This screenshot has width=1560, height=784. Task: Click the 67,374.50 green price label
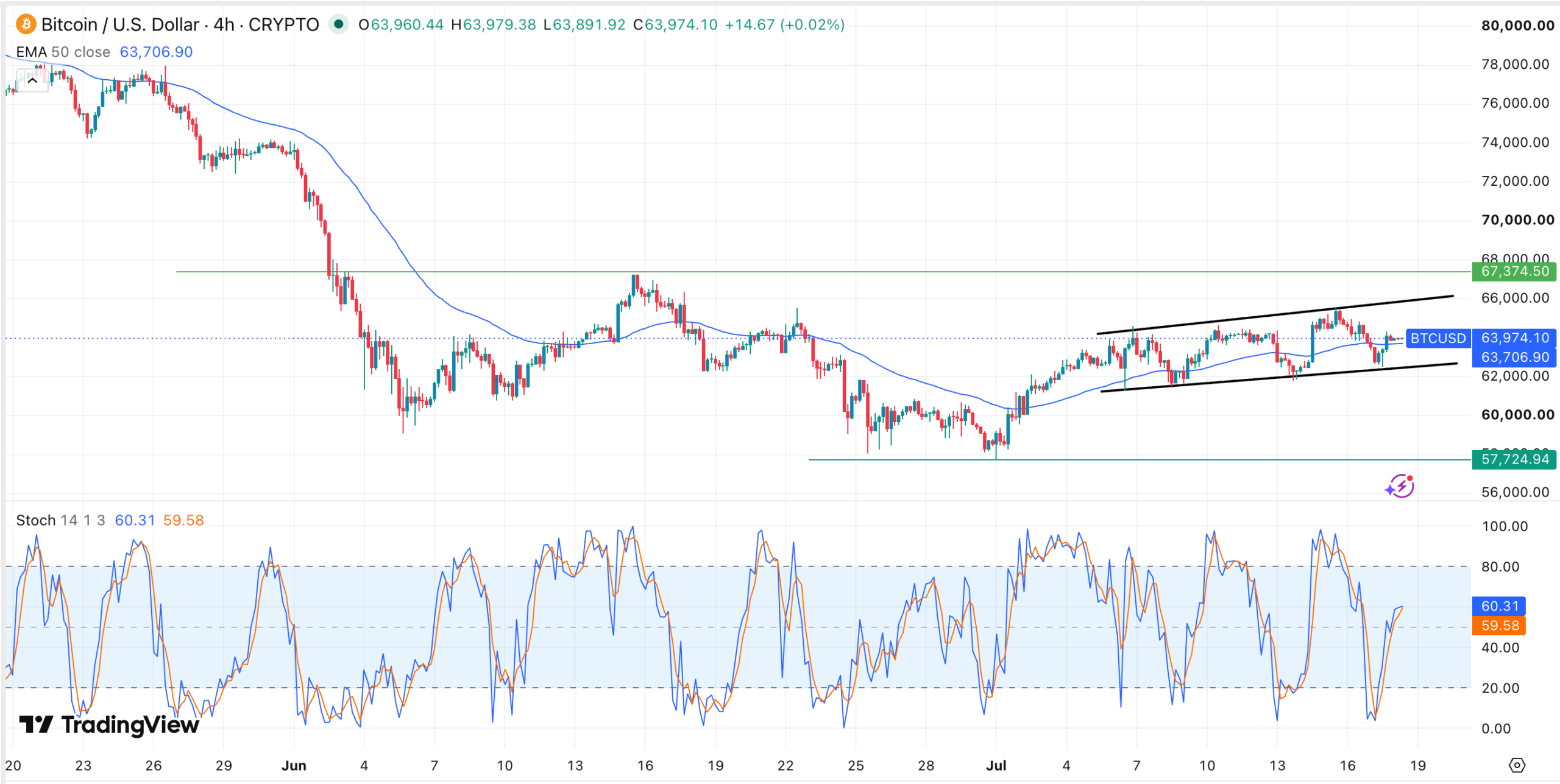(1514, 271)
